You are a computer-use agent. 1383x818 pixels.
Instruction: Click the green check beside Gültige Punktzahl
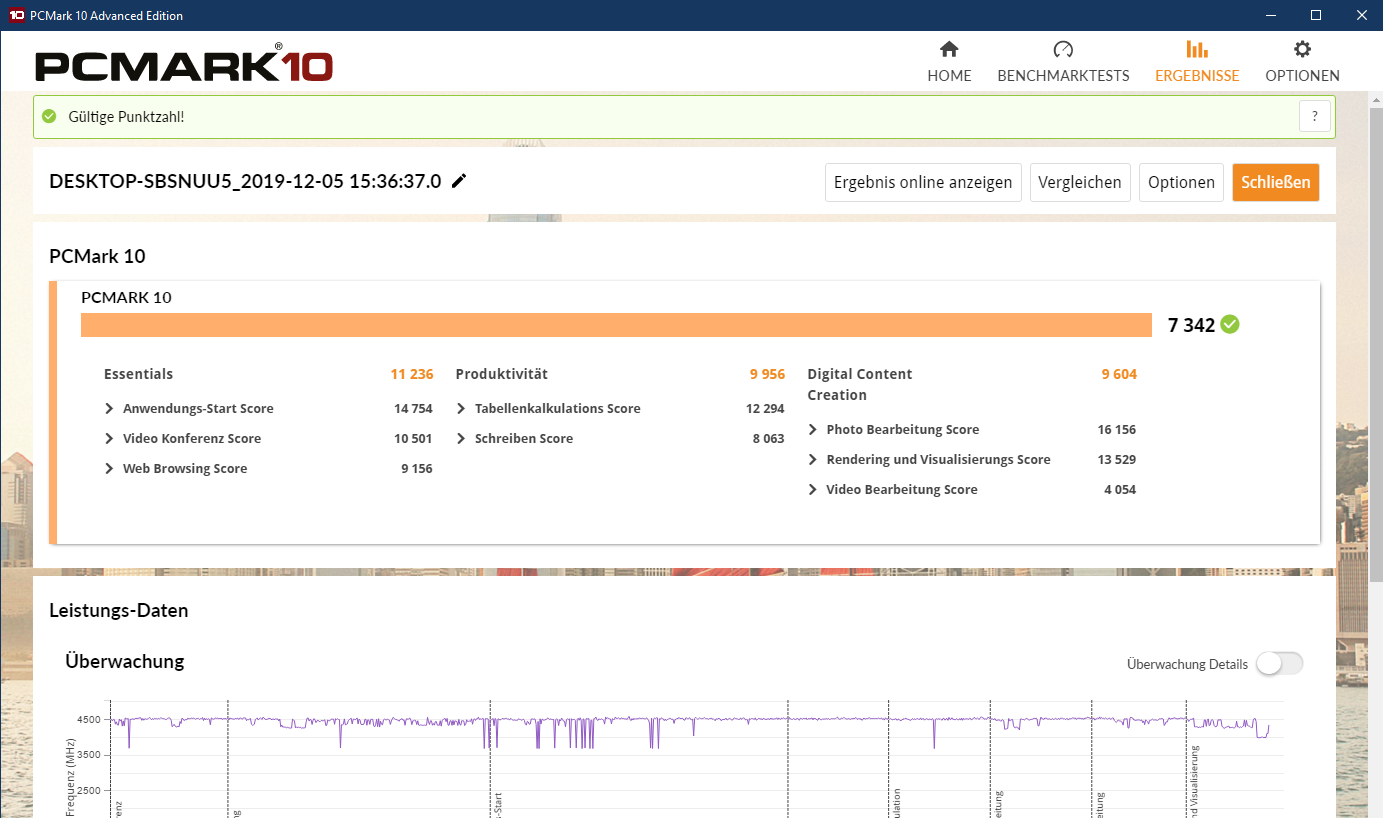(49, 117)
